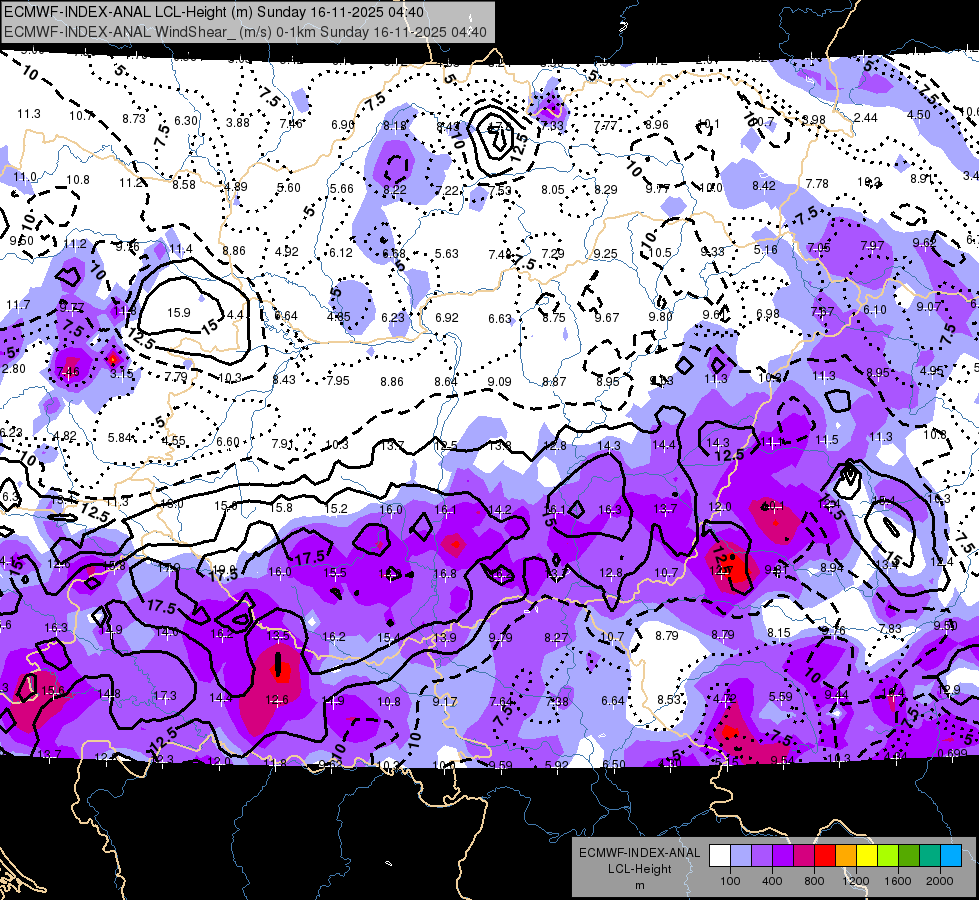The height and width of the screenshot is (900, 979).
Task: Click the grid value '7.91'
Action: pyautogui.click(x=282, y=443)
